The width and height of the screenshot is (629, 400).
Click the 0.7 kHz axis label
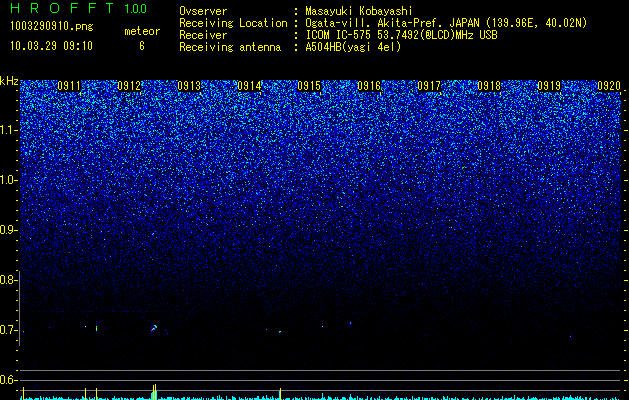click(x=7, y=330)
